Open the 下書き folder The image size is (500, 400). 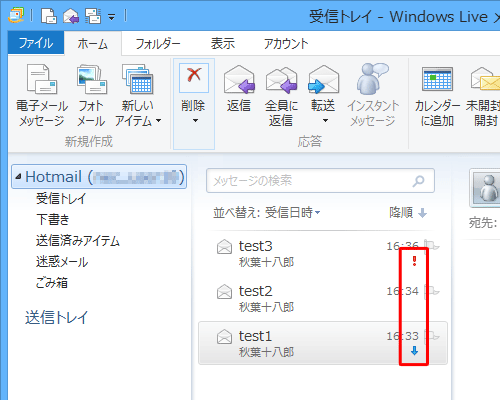click(53, 219)
